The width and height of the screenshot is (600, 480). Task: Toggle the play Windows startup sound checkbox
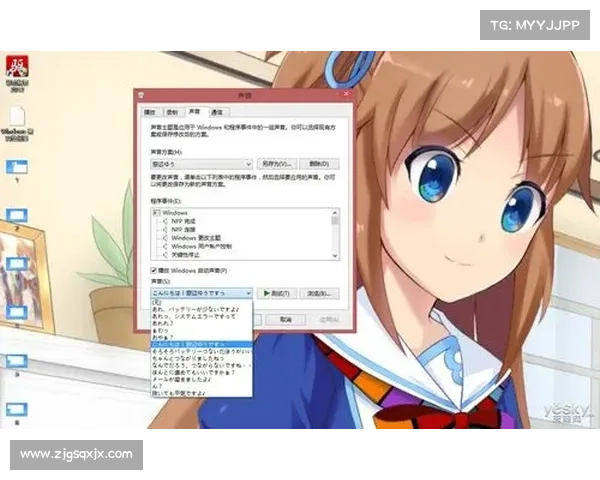(153, 271)
